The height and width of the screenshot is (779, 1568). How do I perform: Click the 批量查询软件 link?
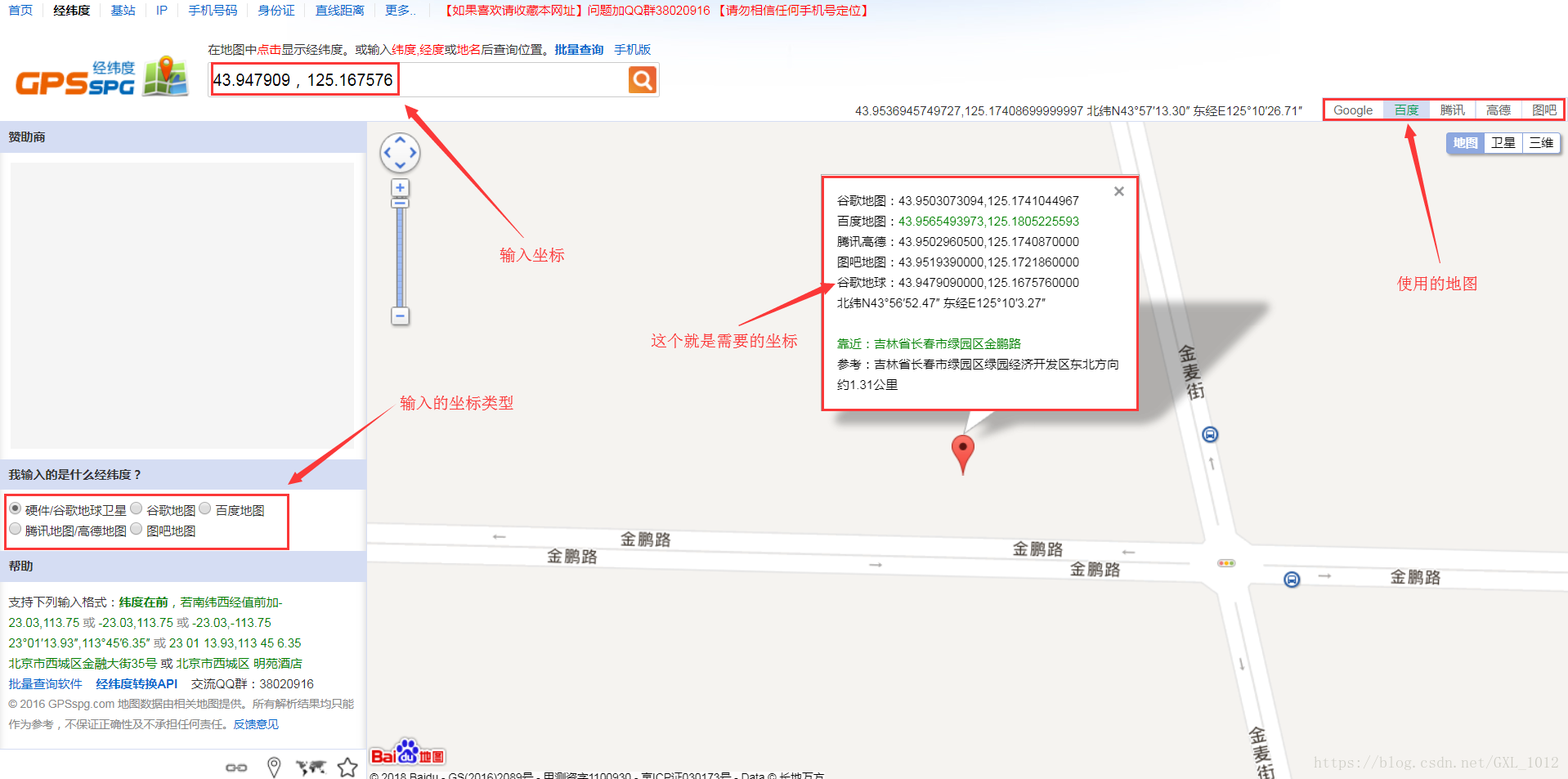point(46,684)
